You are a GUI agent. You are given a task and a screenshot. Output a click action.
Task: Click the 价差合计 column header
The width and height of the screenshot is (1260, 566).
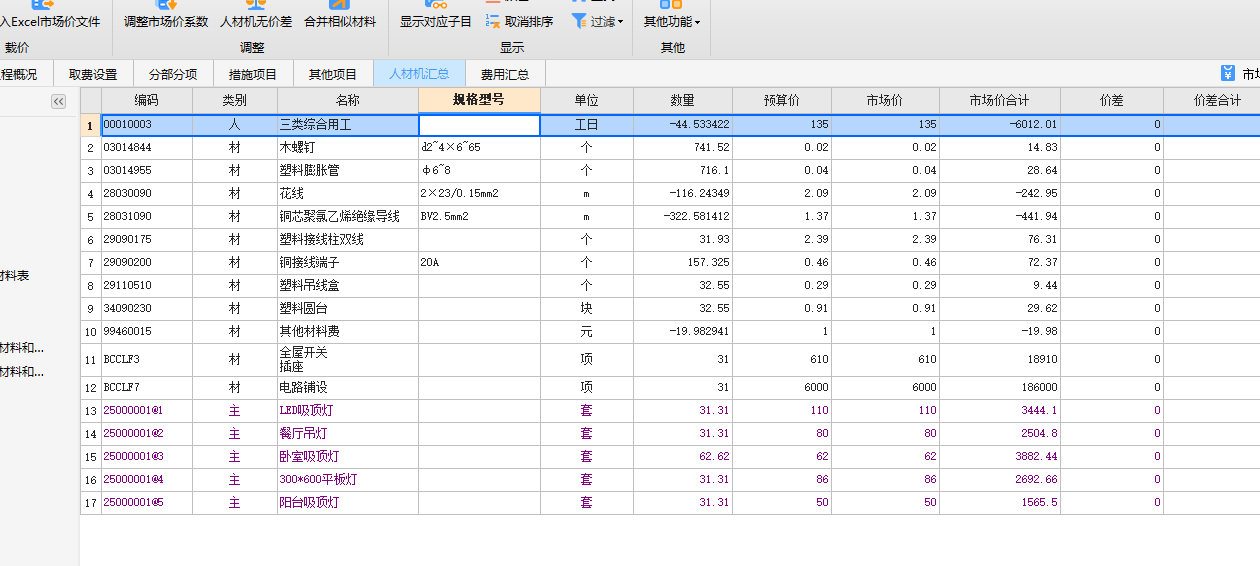(1212, 101)
